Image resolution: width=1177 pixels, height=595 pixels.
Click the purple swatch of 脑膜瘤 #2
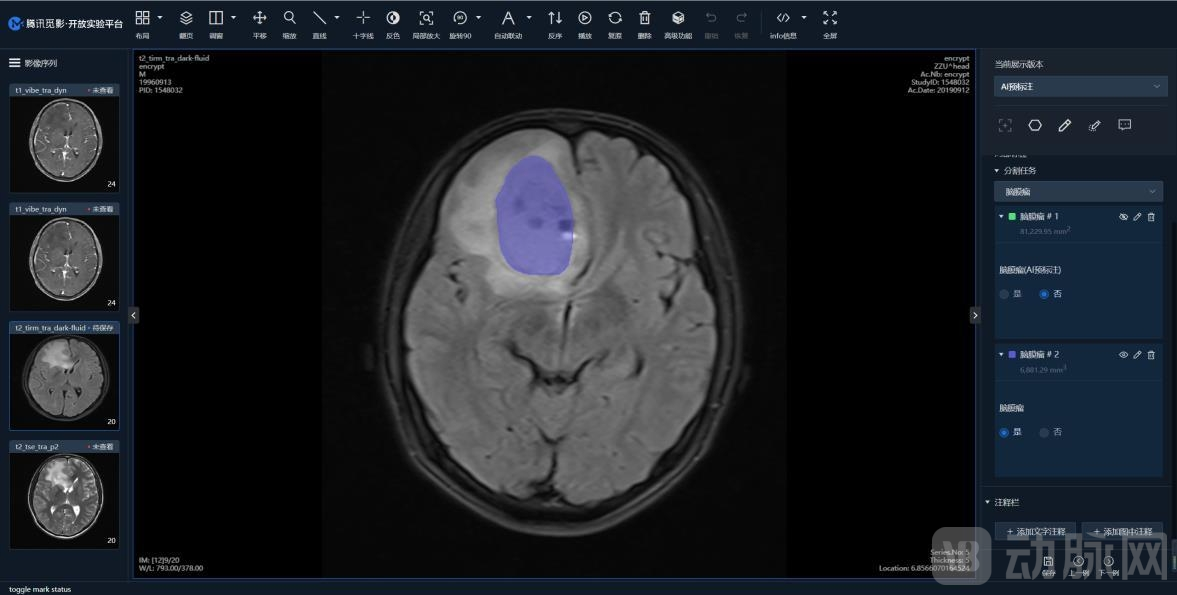pos(1012,355)
